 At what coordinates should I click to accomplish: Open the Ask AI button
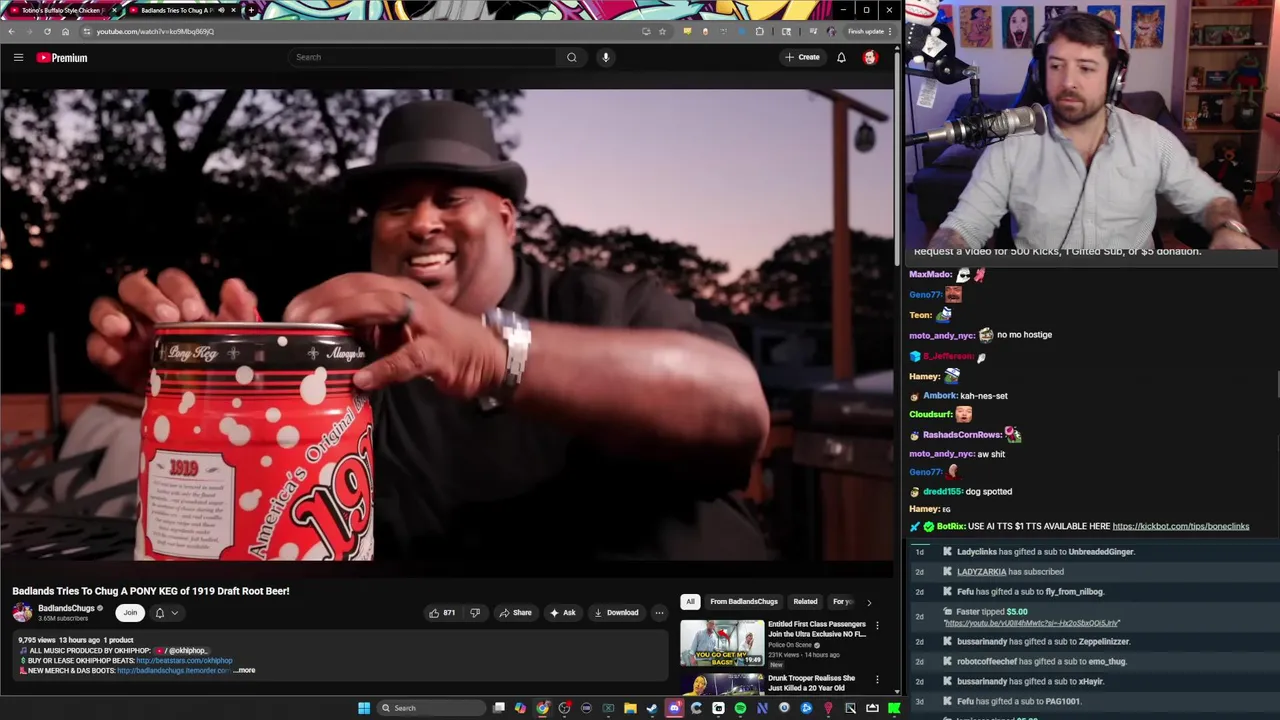click(562, 612)
